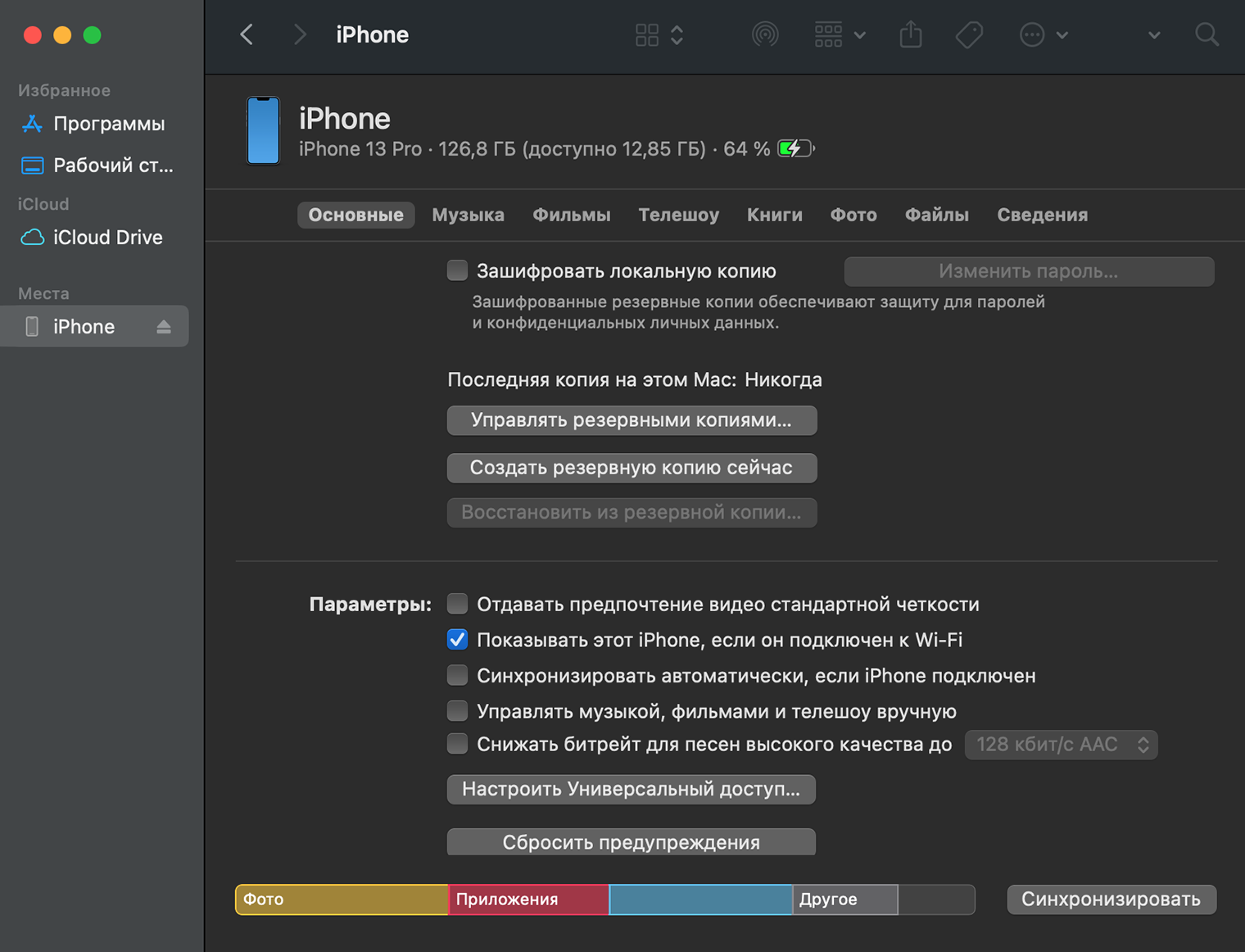Switch to the Телешоу tab
Image resolution: width=1245 pixels, height=952 pixels.
point(678,215)
